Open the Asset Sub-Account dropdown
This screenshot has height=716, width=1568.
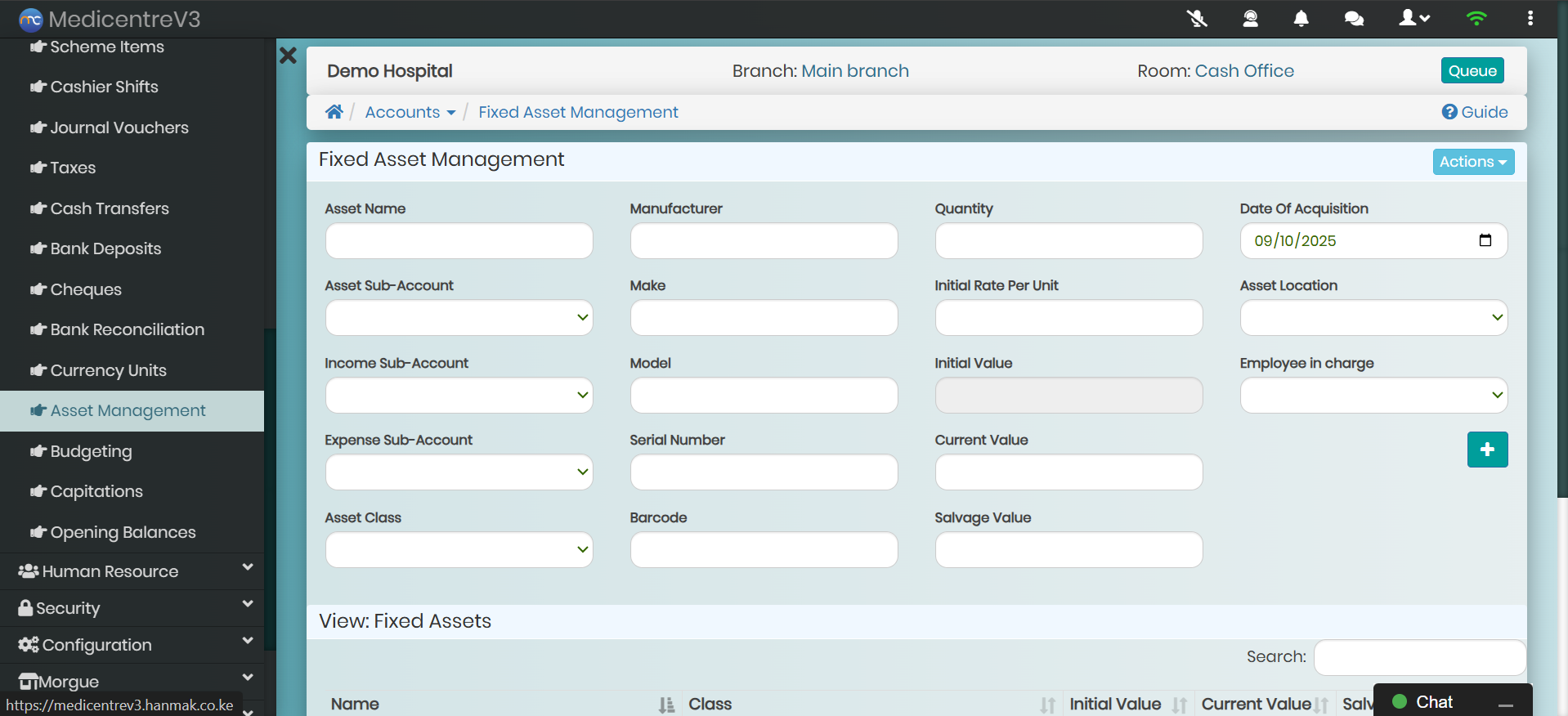pos(459,318)
